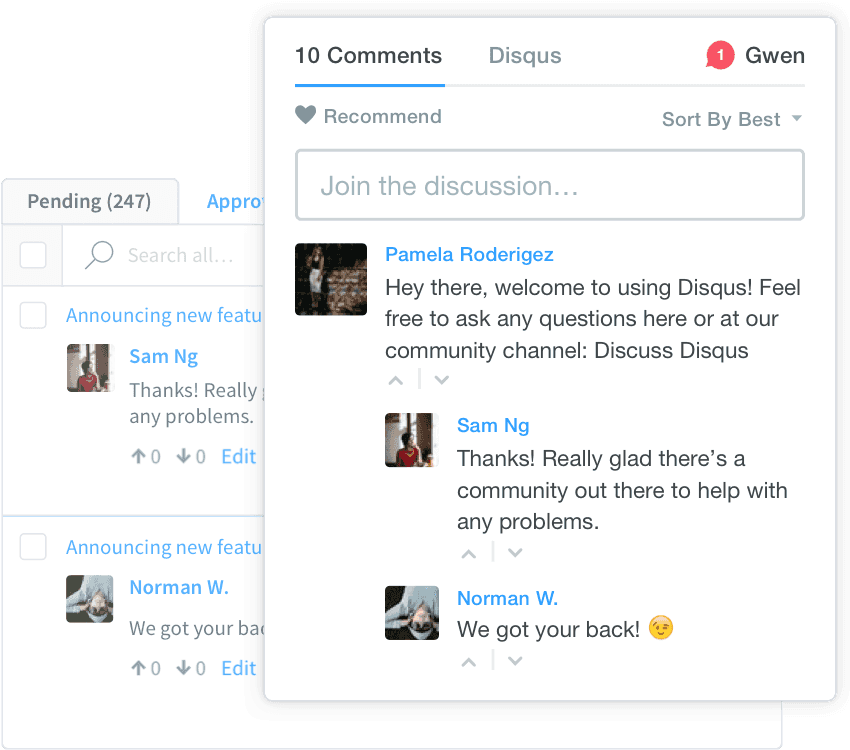This screenshot has width=850, height=750.
Task: Click the Join the discussion input box
Action: [x=550, y=185]
